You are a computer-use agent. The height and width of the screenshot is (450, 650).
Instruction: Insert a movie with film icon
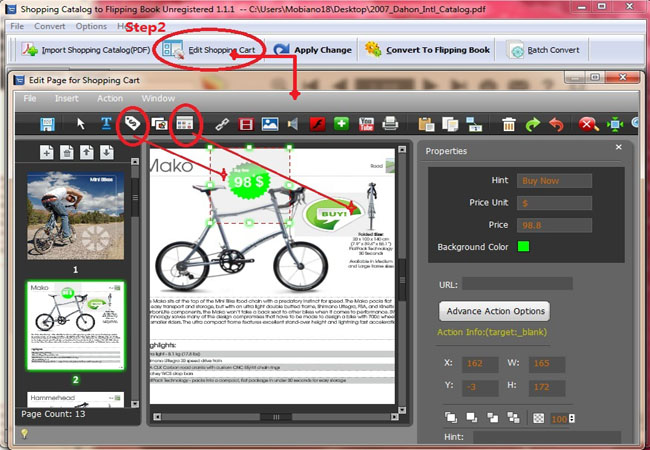[246, 124]
